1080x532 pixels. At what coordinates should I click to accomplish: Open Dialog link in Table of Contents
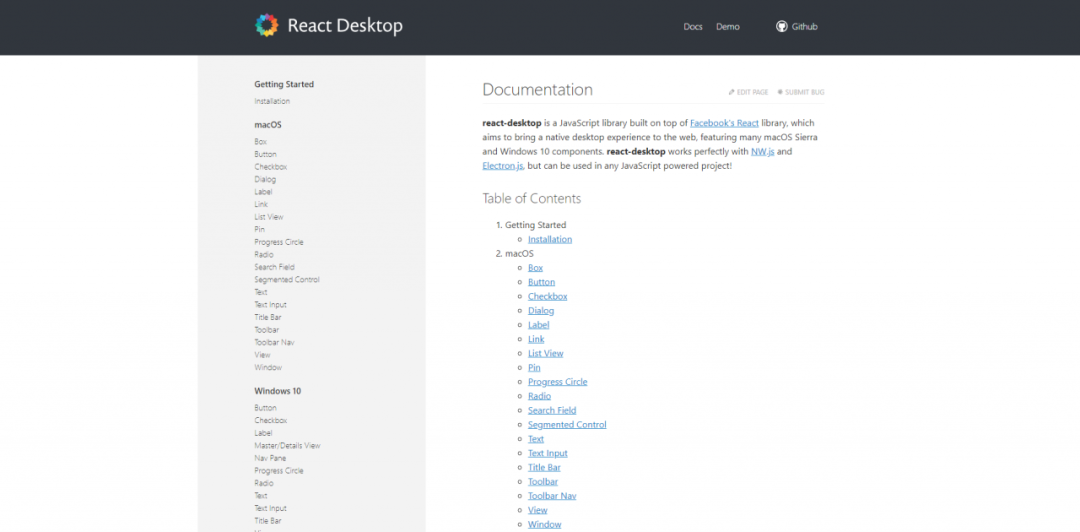pos(541,311)
